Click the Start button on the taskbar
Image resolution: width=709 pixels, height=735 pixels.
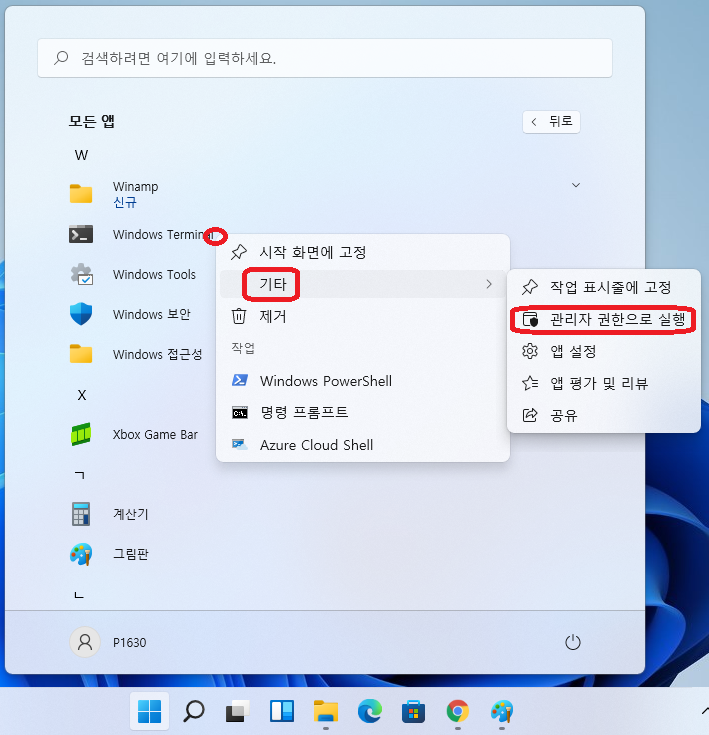[x=149, y=711]
